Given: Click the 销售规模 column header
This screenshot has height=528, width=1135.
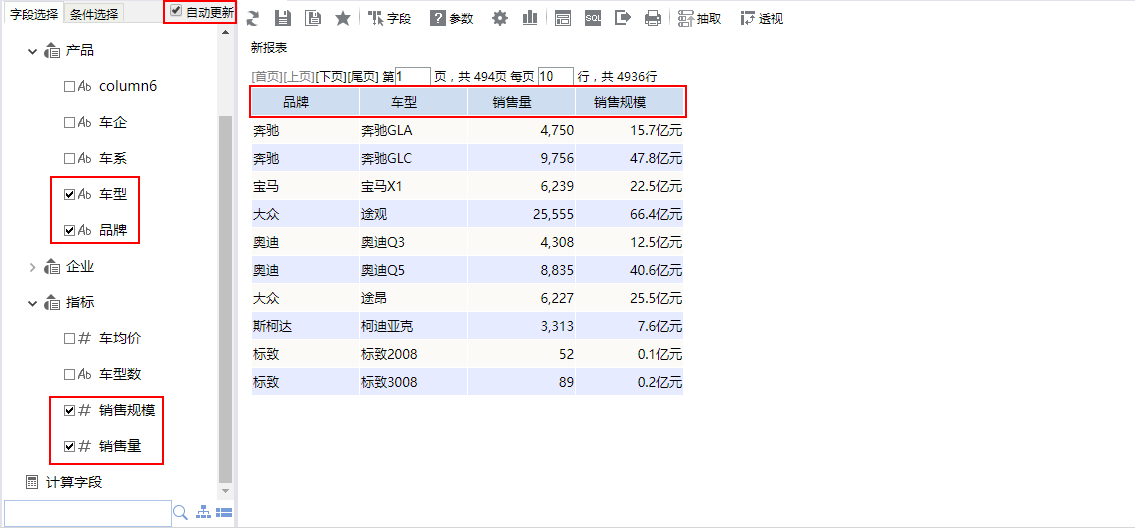Looking at the screenshot, I should 630,102.
